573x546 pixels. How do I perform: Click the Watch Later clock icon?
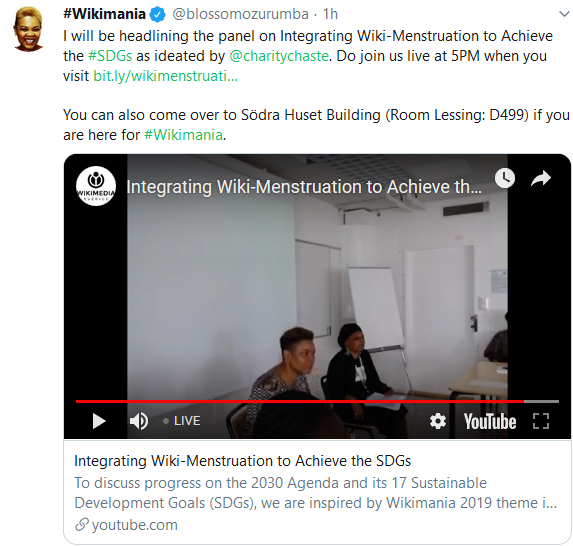tap(505, 178)
